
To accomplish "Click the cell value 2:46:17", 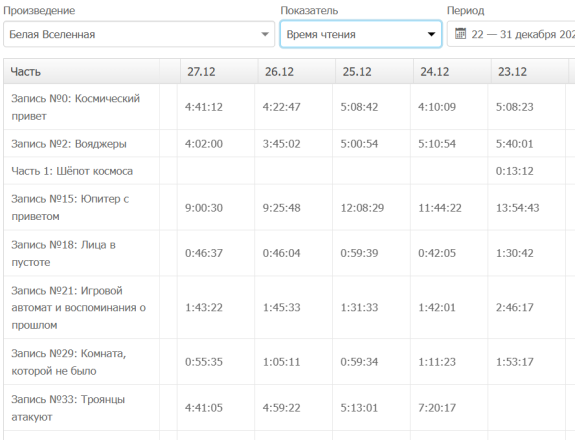I will [514, 307].
